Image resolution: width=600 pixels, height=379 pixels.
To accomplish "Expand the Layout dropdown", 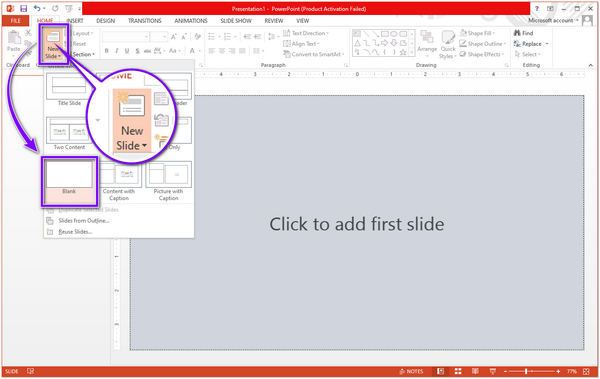I will pyautogui.click(x=82, y=33).
